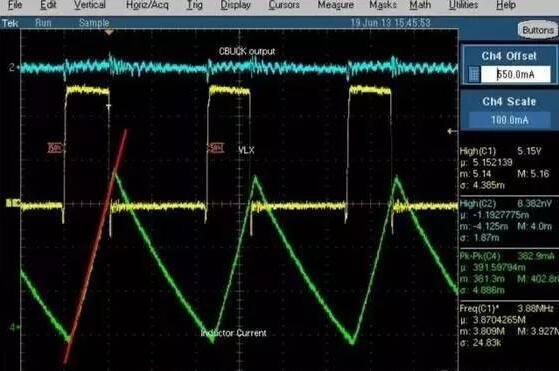Open the Vertical menu
The width and height of the screenshot is (559, 371).
click(x=89, y=5)
